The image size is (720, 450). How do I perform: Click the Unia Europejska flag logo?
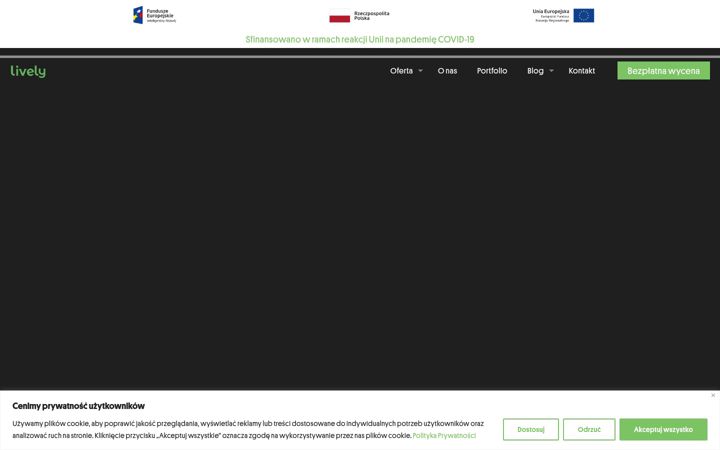click(x=563, y=16)
